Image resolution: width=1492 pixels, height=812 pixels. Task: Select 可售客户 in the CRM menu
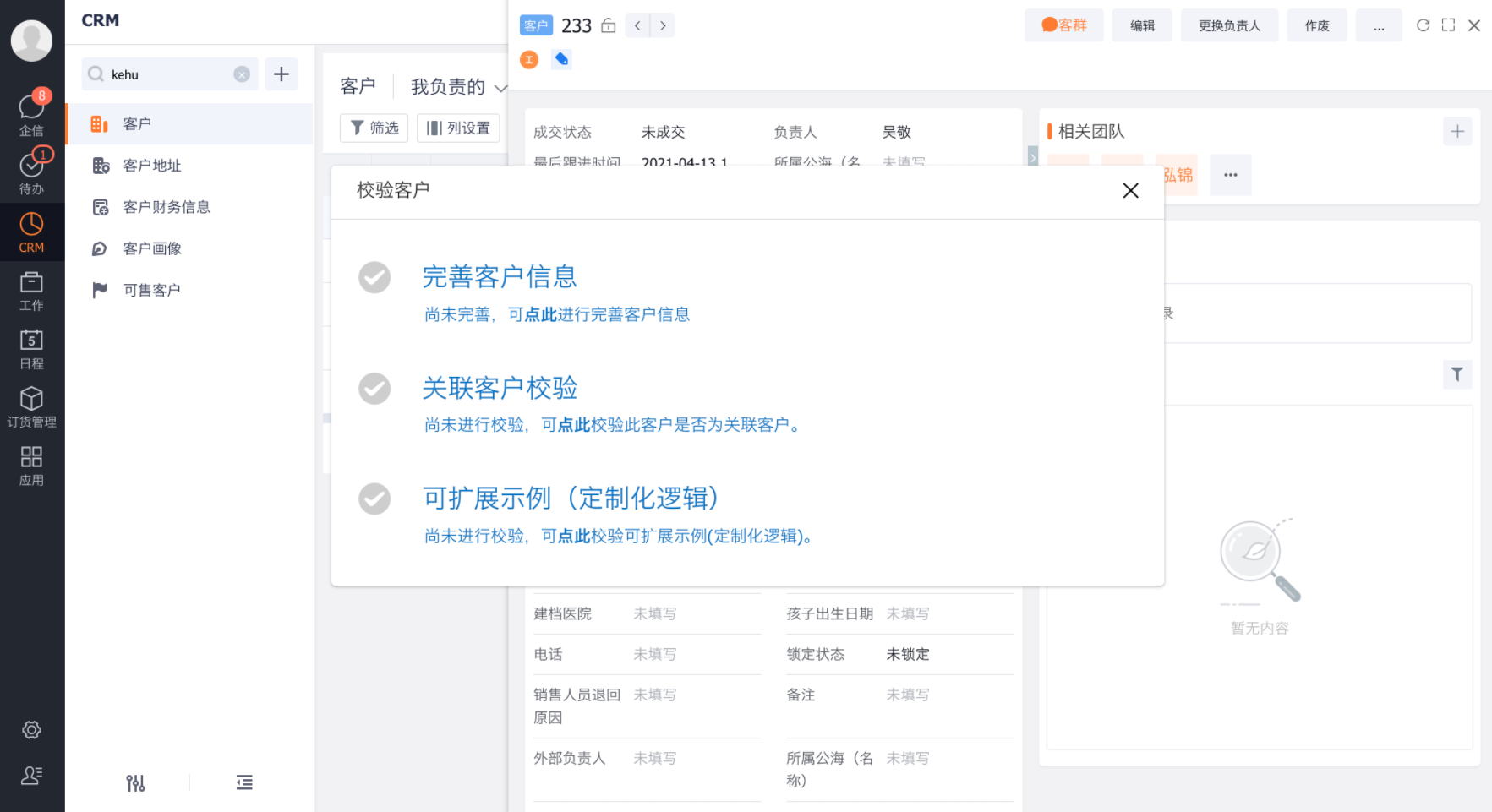189,290
